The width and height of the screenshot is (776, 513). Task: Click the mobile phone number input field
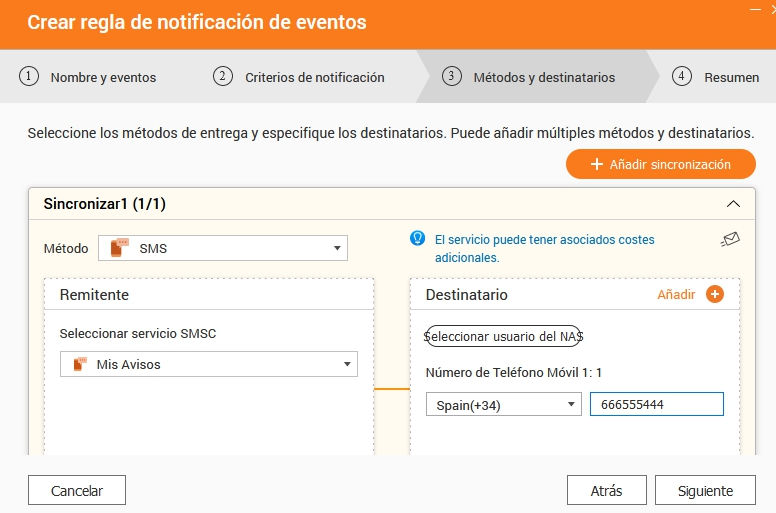[x=656, y=404]
